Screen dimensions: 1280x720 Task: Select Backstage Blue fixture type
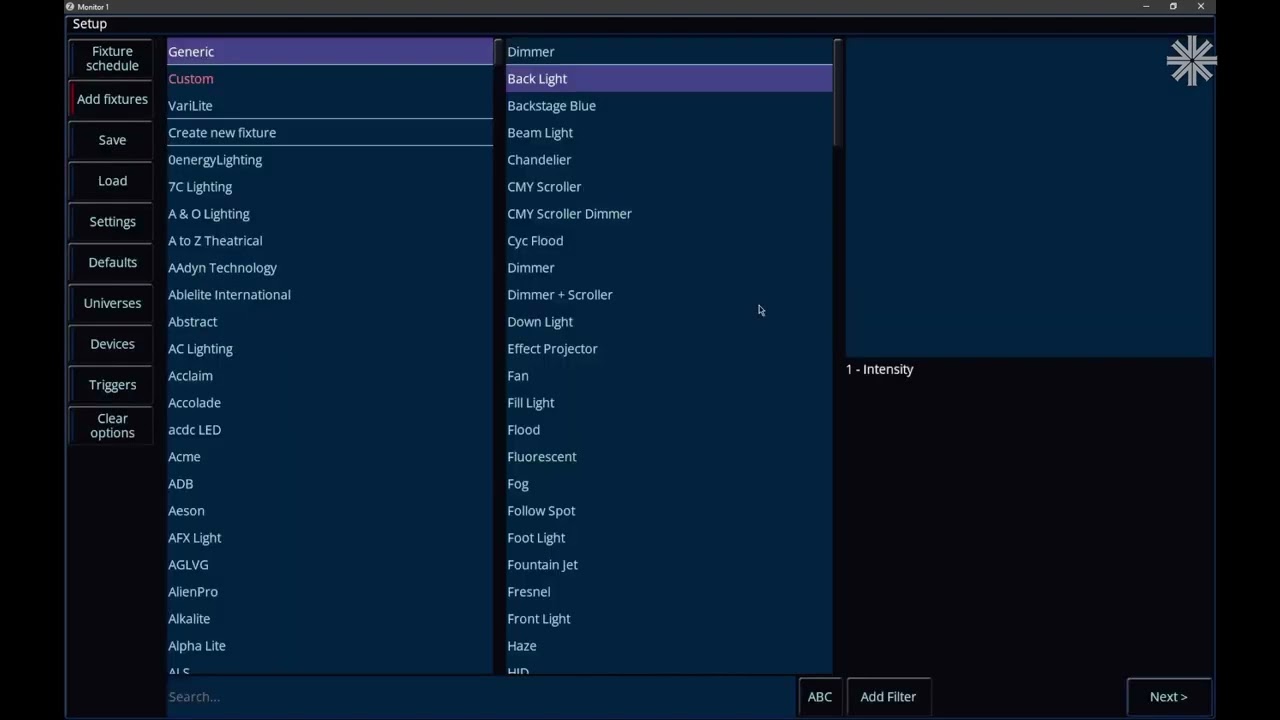(669, 106)
